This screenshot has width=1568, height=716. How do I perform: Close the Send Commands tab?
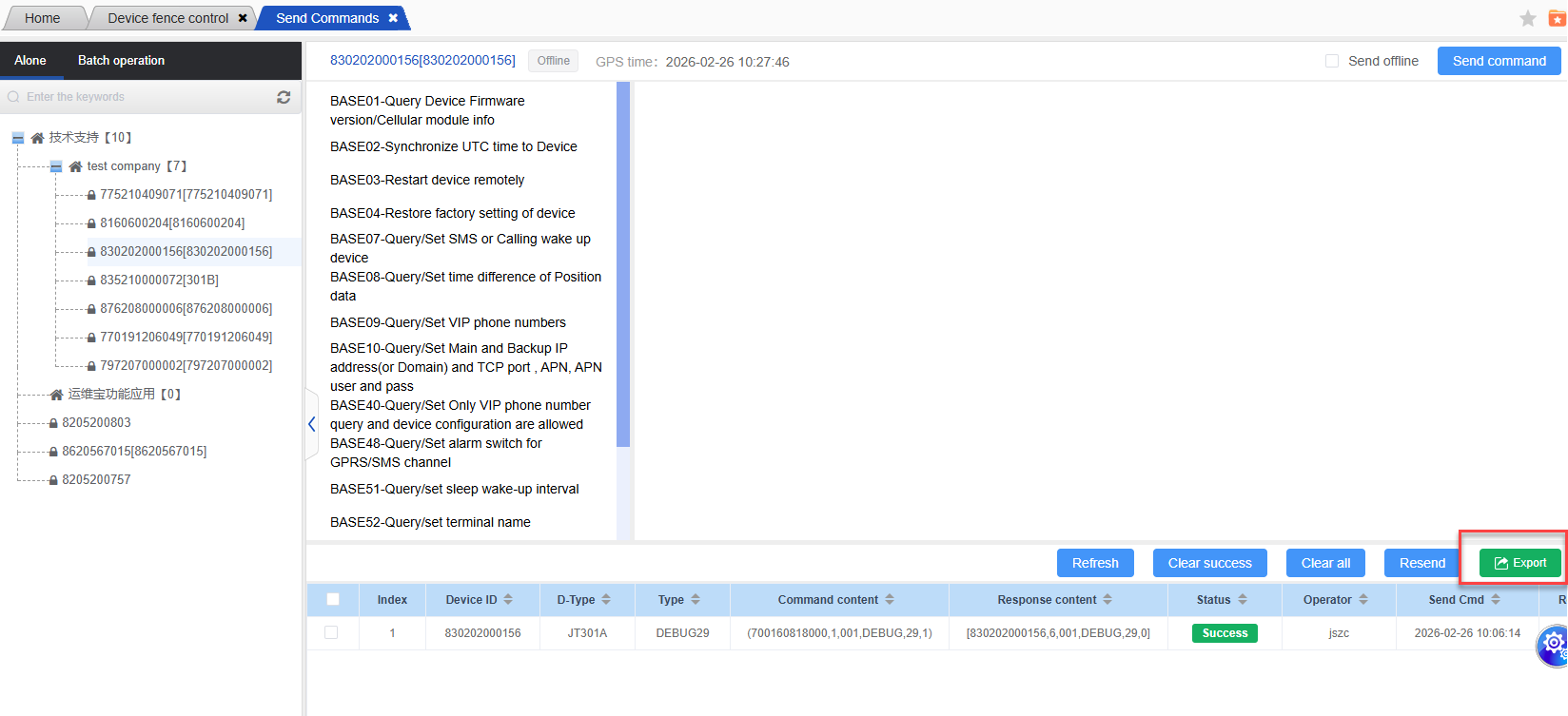pyautogui.click(x=393, y=18)
